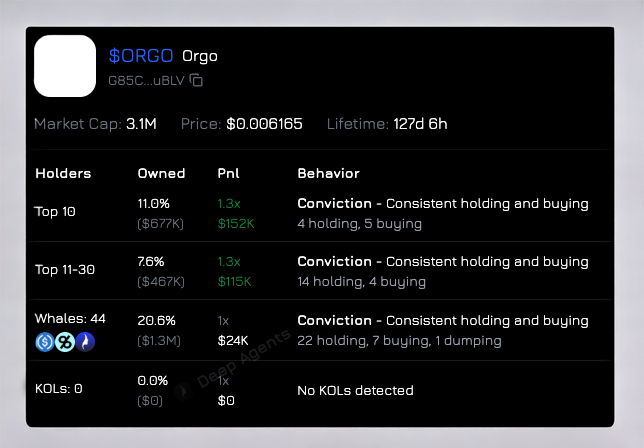Click the '4 holding, 5 buying' text

pos(359,224)
